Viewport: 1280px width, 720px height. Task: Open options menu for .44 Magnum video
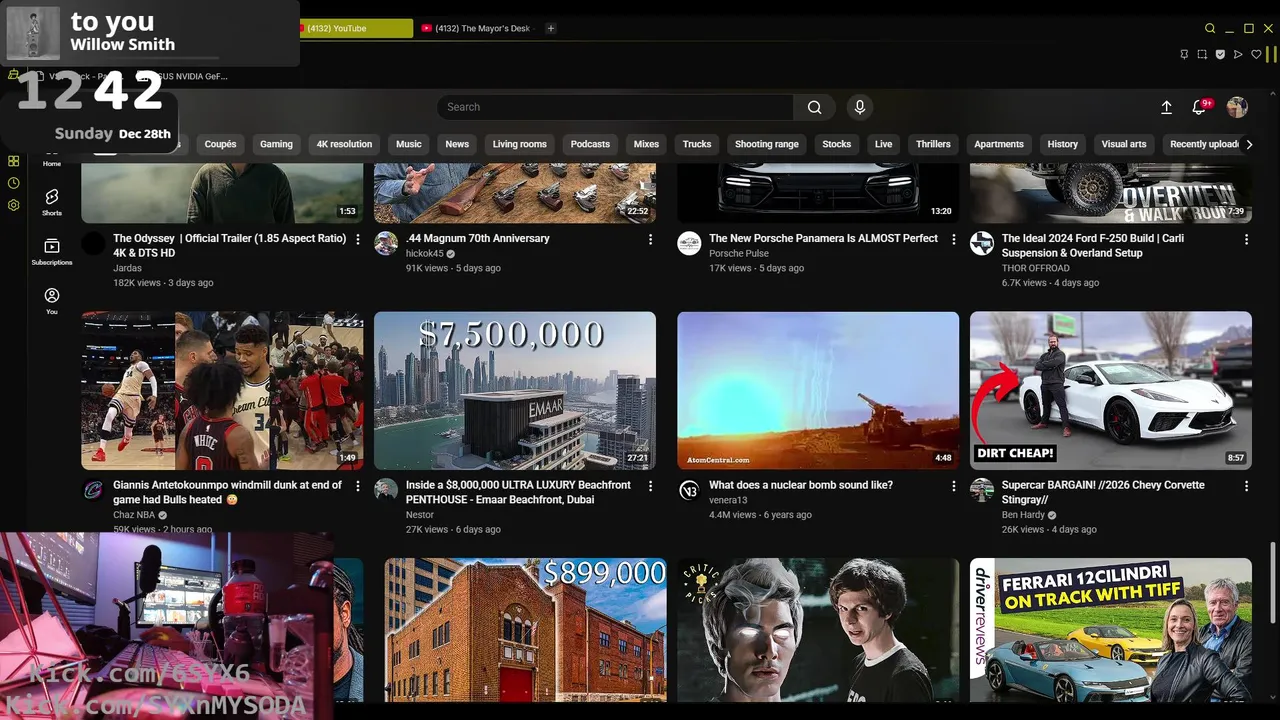pos(651,239)
